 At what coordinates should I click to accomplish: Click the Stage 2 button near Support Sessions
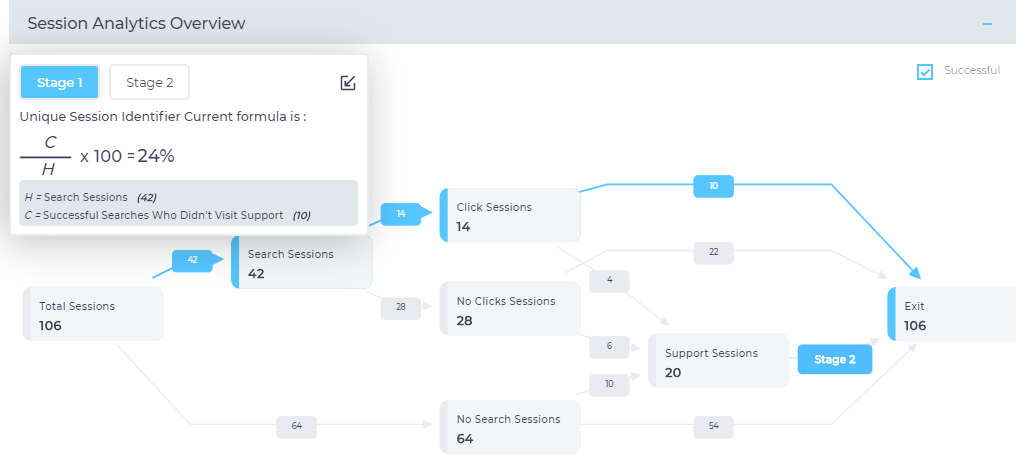tap(834, 360)
